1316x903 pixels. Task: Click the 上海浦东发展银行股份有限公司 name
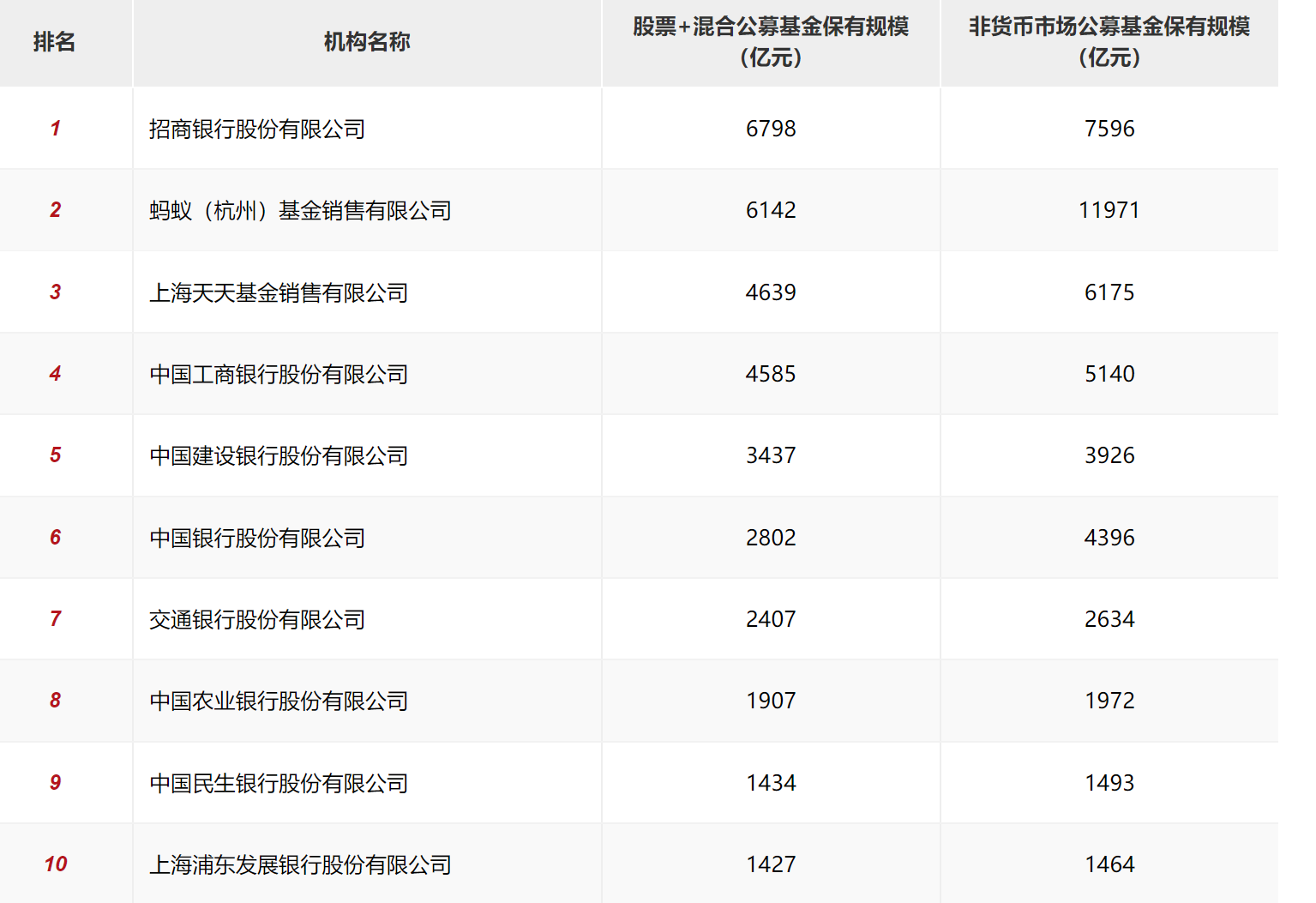pos(300,864)
